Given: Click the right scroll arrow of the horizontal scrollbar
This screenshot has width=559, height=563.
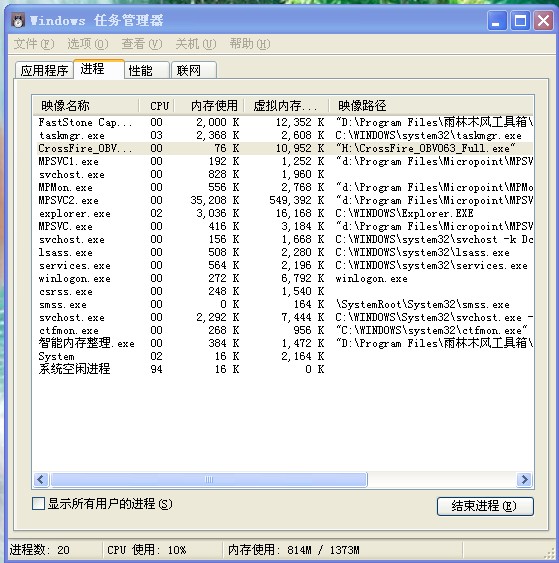Looking at the screenshot, I should tap(524, 479).
